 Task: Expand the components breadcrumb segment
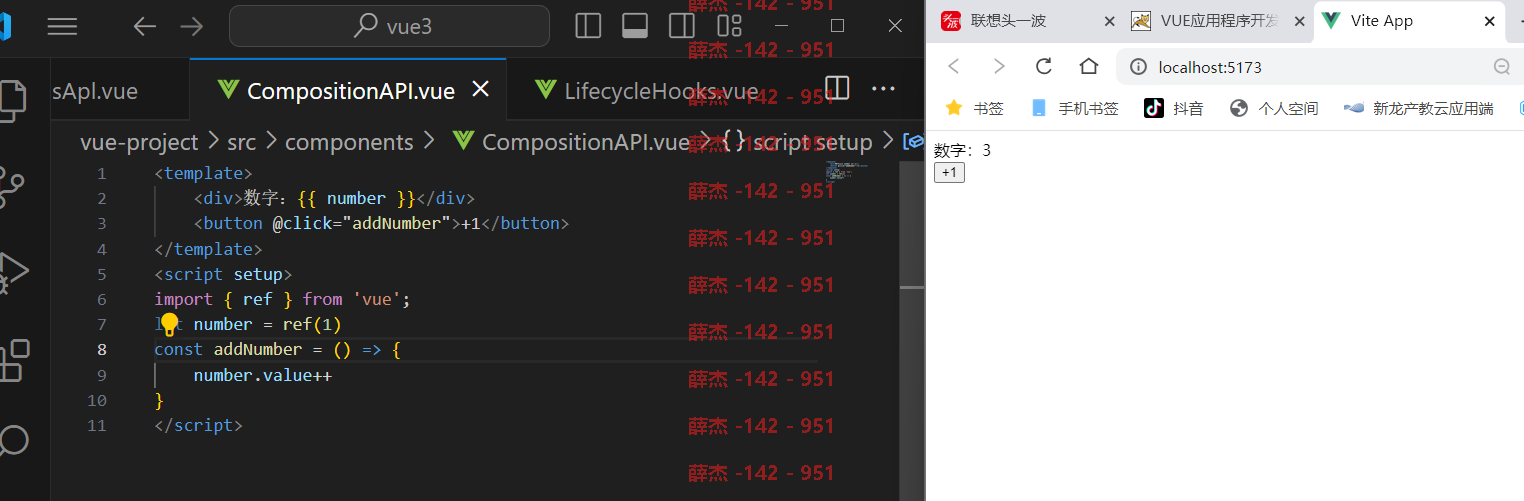[x=349, y=142]
